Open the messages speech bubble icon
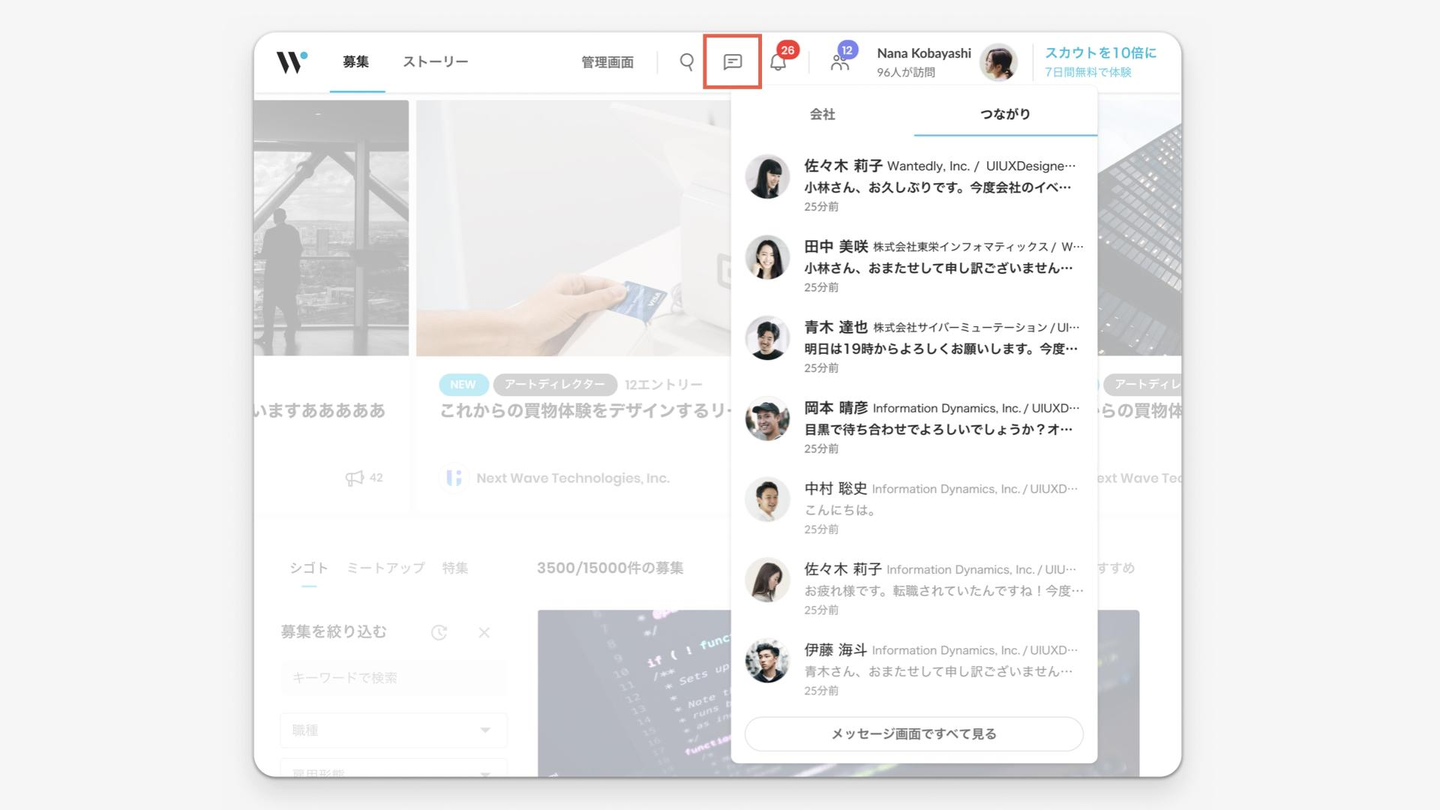The image size is (1440, 810). tap(732, 62)
